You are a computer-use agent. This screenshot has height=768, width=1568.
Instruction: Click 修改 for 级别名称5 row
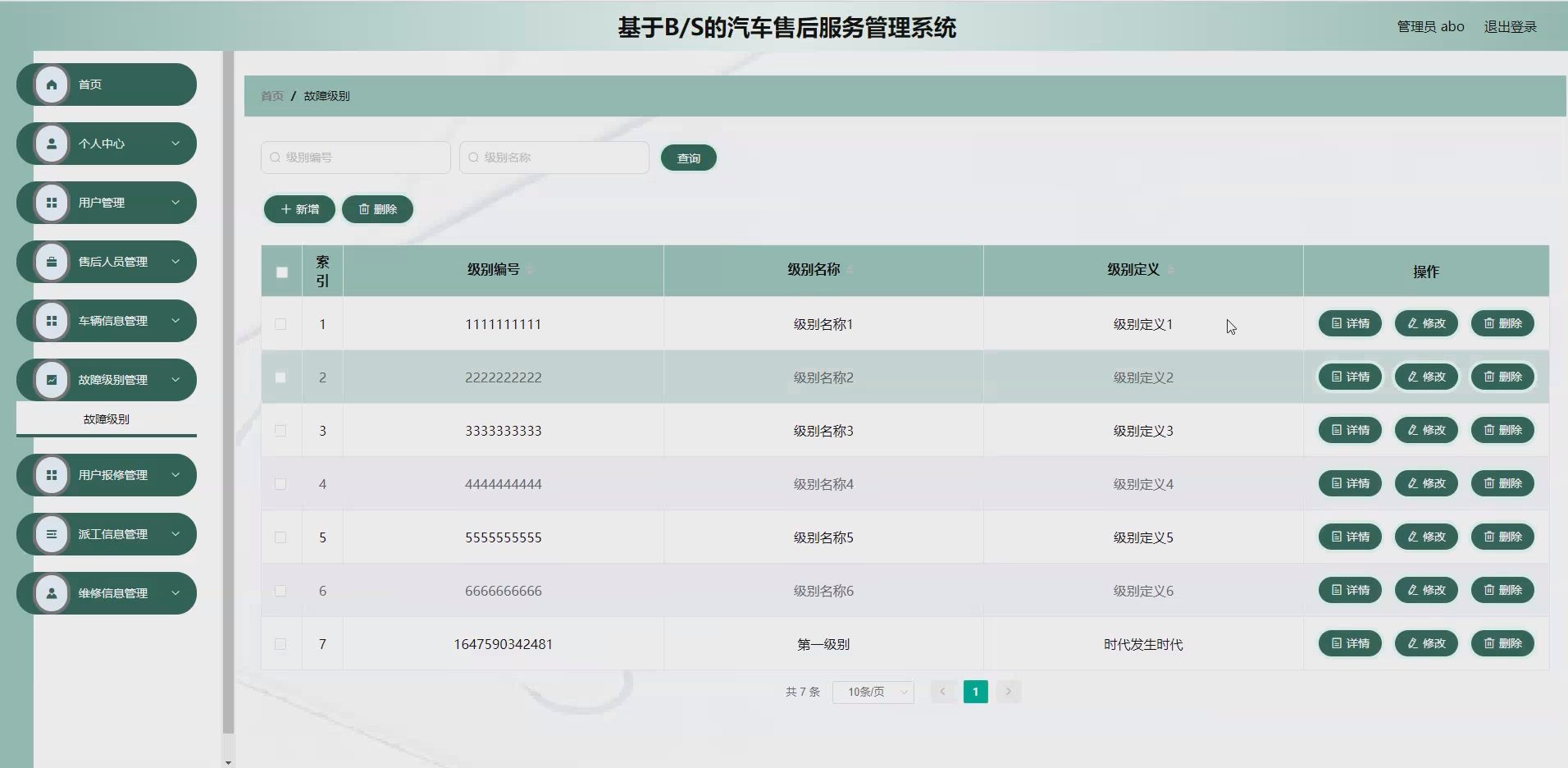(x=1426, y=537)
